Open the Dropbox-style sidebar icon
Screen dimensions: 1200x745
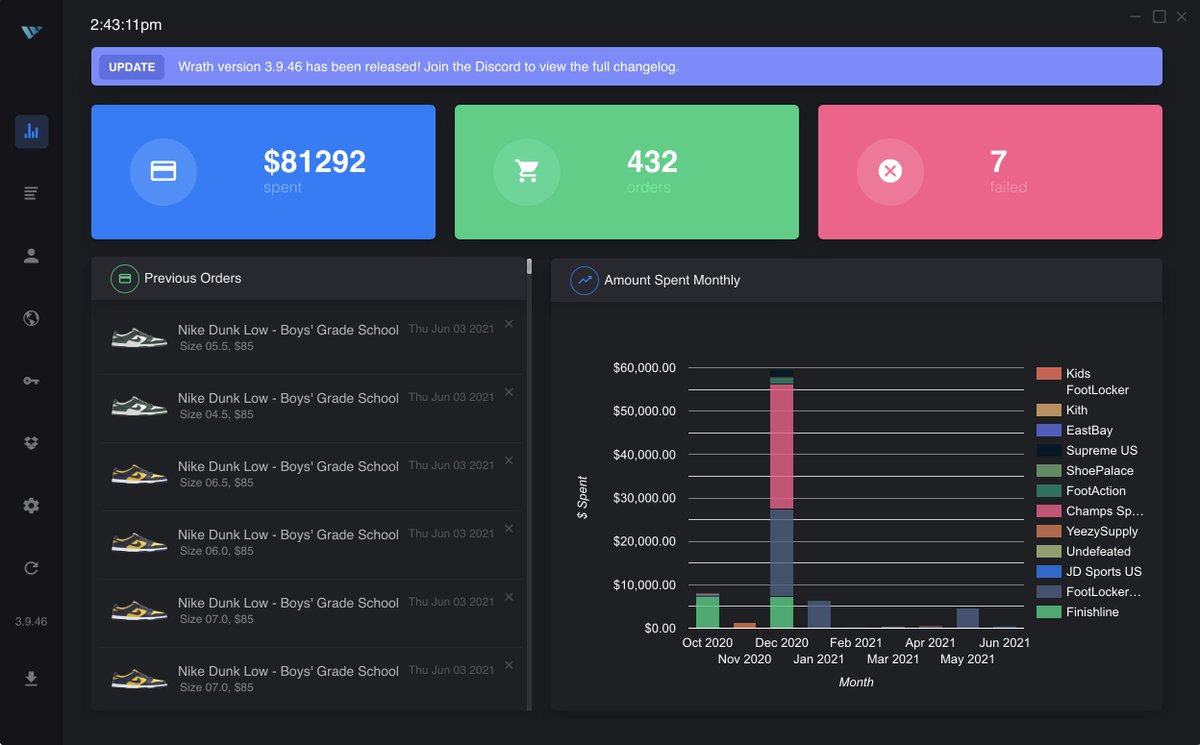click(x=31, y=443)
